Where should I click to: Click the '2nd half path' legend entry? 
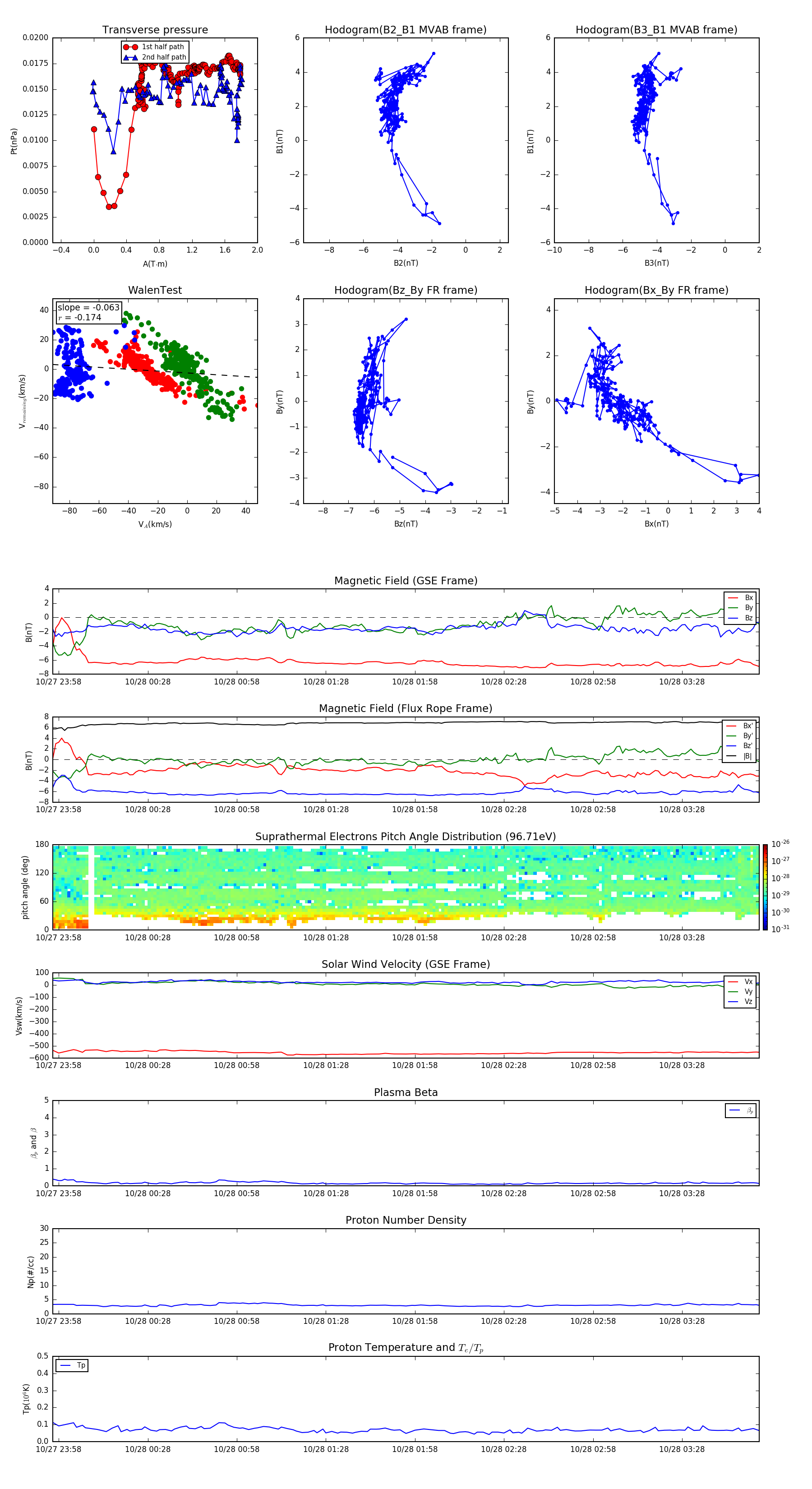pos(154,57)
